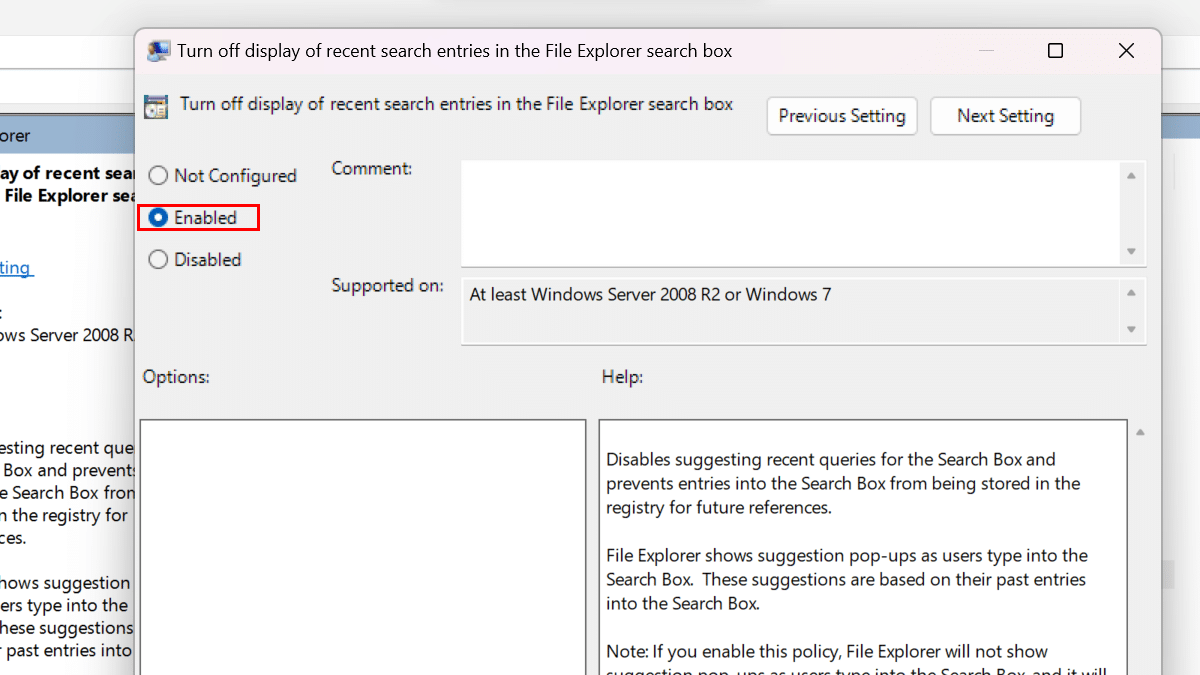The width and height of the screenshot is (1200, 675).
Task: Click the policy icon in the title bar
Action: [x=158, y=51]
